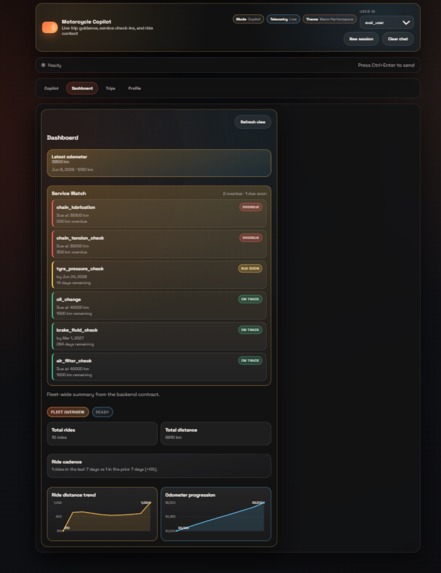Click the Ready badge beside Fleet Overview
Image resolution: width=441 pixels, height=573 pixels.
pyautogui.click(x=102, y=412)
